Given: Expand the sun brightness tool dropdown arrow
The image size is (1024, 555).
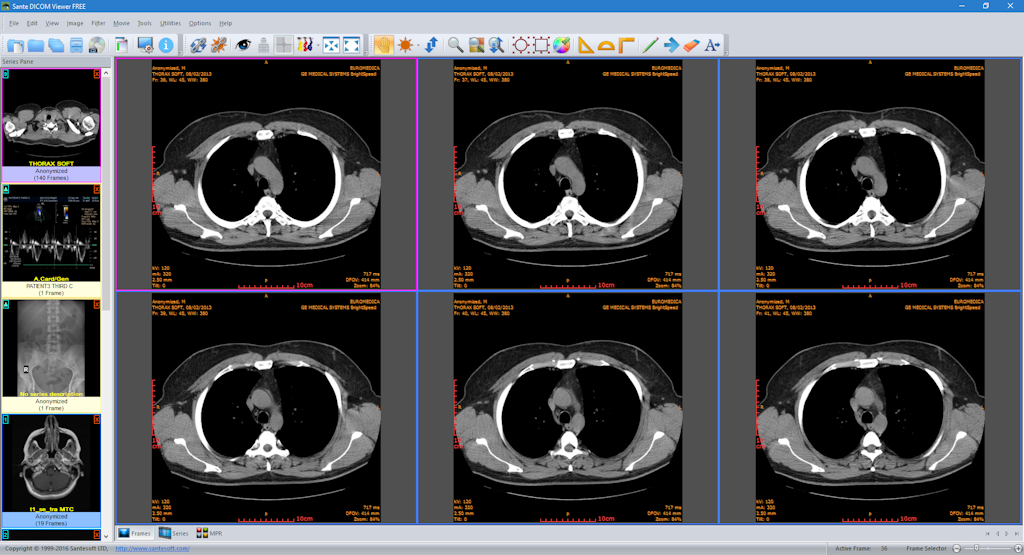Looking at the screenshot, I should pyautogui.click(x=416, y=45).
